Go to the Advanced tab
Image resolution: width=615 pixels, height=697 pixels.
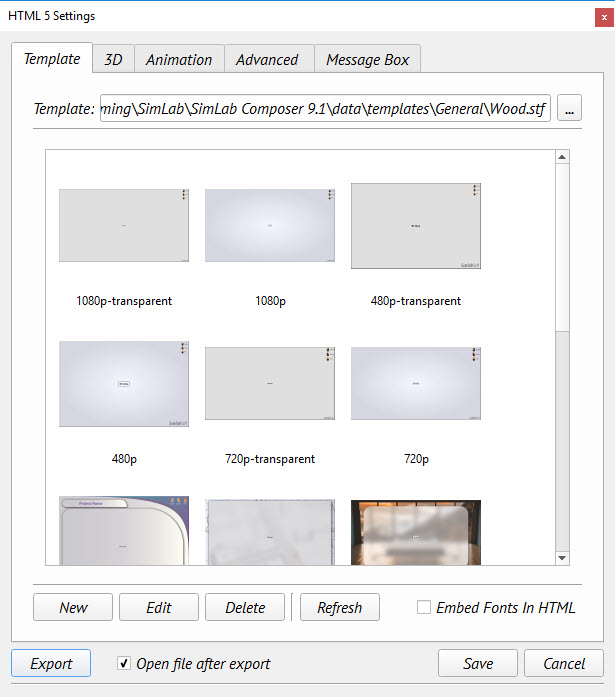pyautogui.click(x=267, y=60)
